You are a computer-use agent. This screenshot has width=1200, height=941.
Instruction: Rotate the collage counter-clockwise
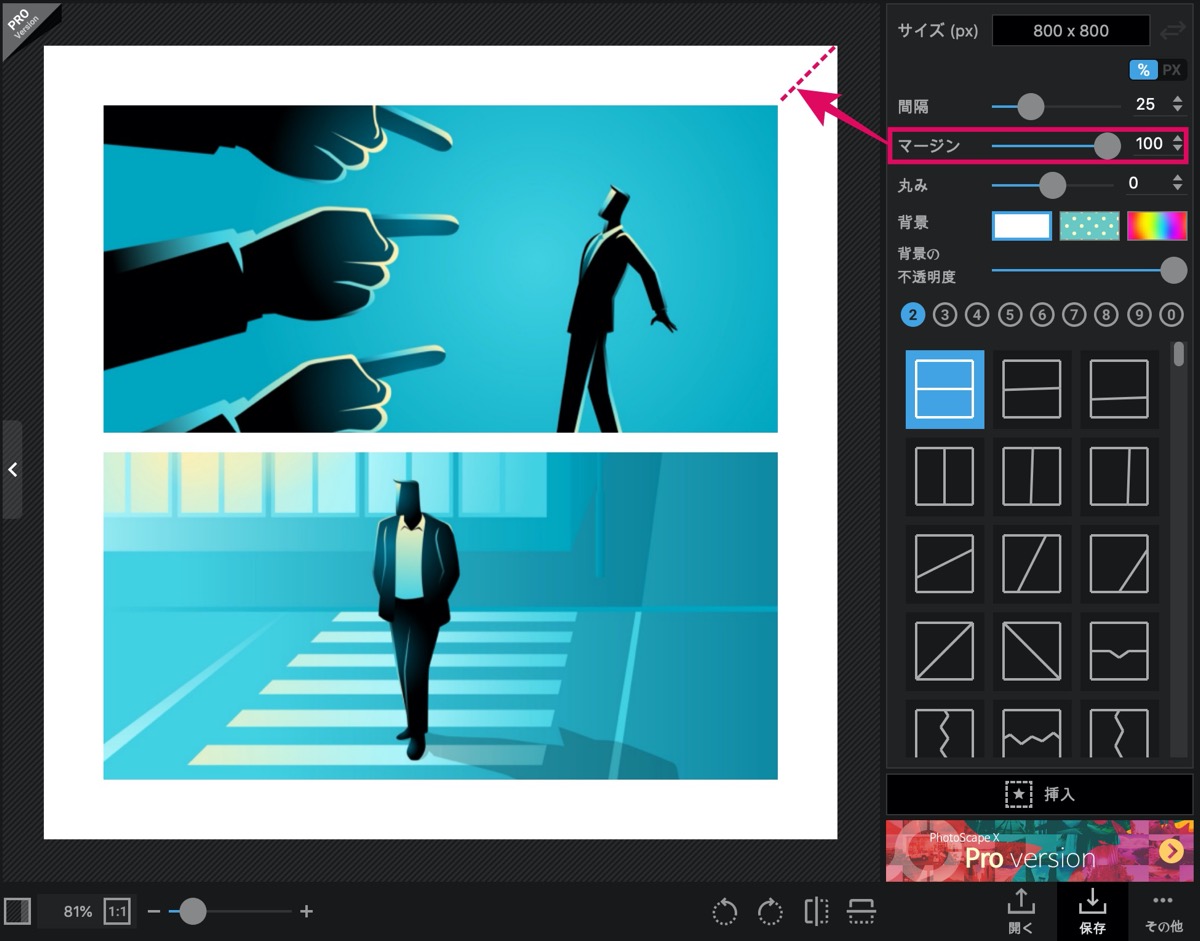click(x=725, y=911)
